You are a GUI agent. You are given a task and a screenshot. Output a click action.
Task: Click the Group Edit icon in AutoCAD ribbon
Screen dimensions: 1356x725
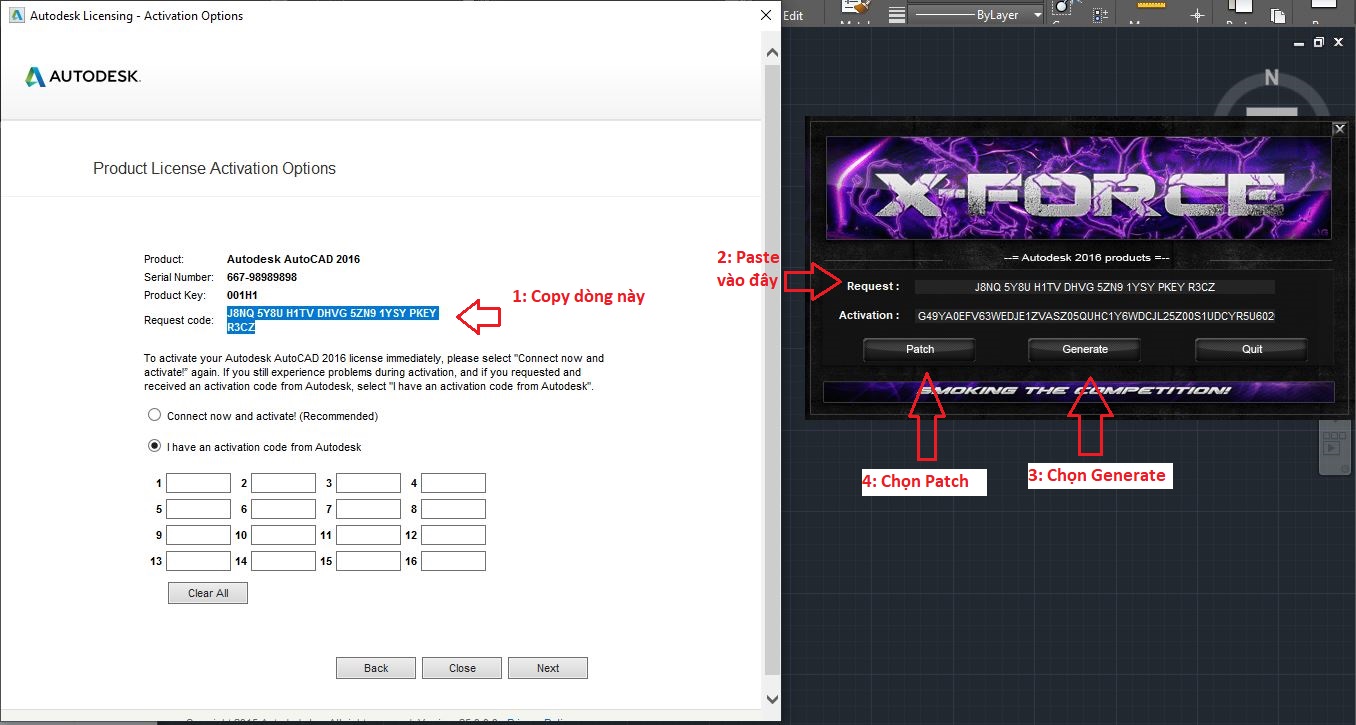click(x=1101, y=15)
